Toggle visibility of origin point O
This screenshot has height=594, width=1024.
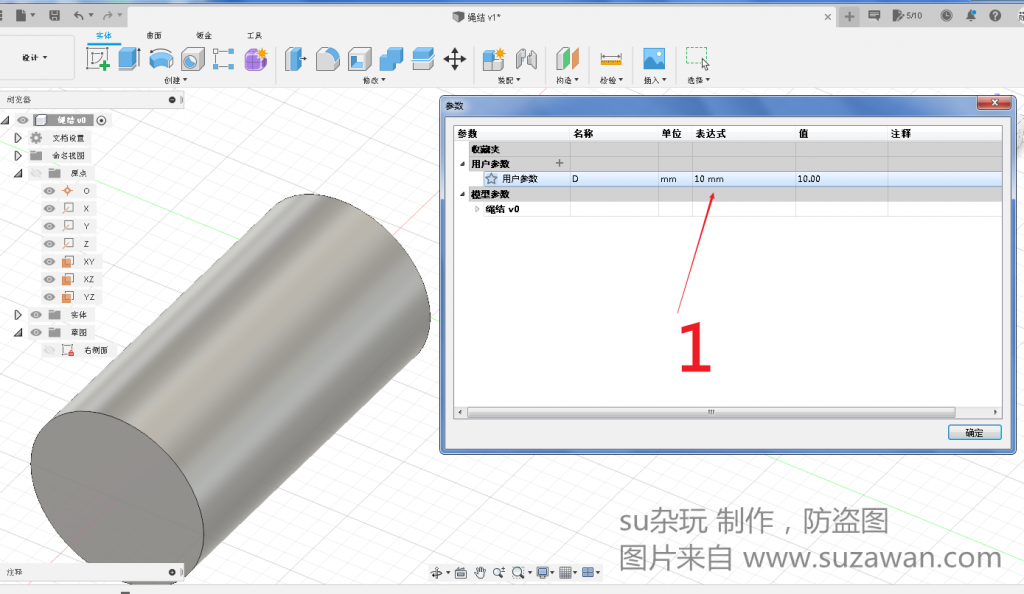[x=50, y=191]
